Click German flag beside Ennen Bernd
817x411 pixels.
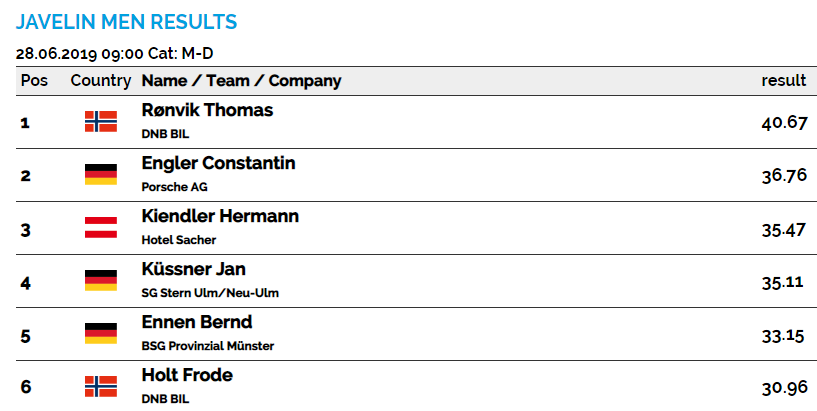coord(101,333)
